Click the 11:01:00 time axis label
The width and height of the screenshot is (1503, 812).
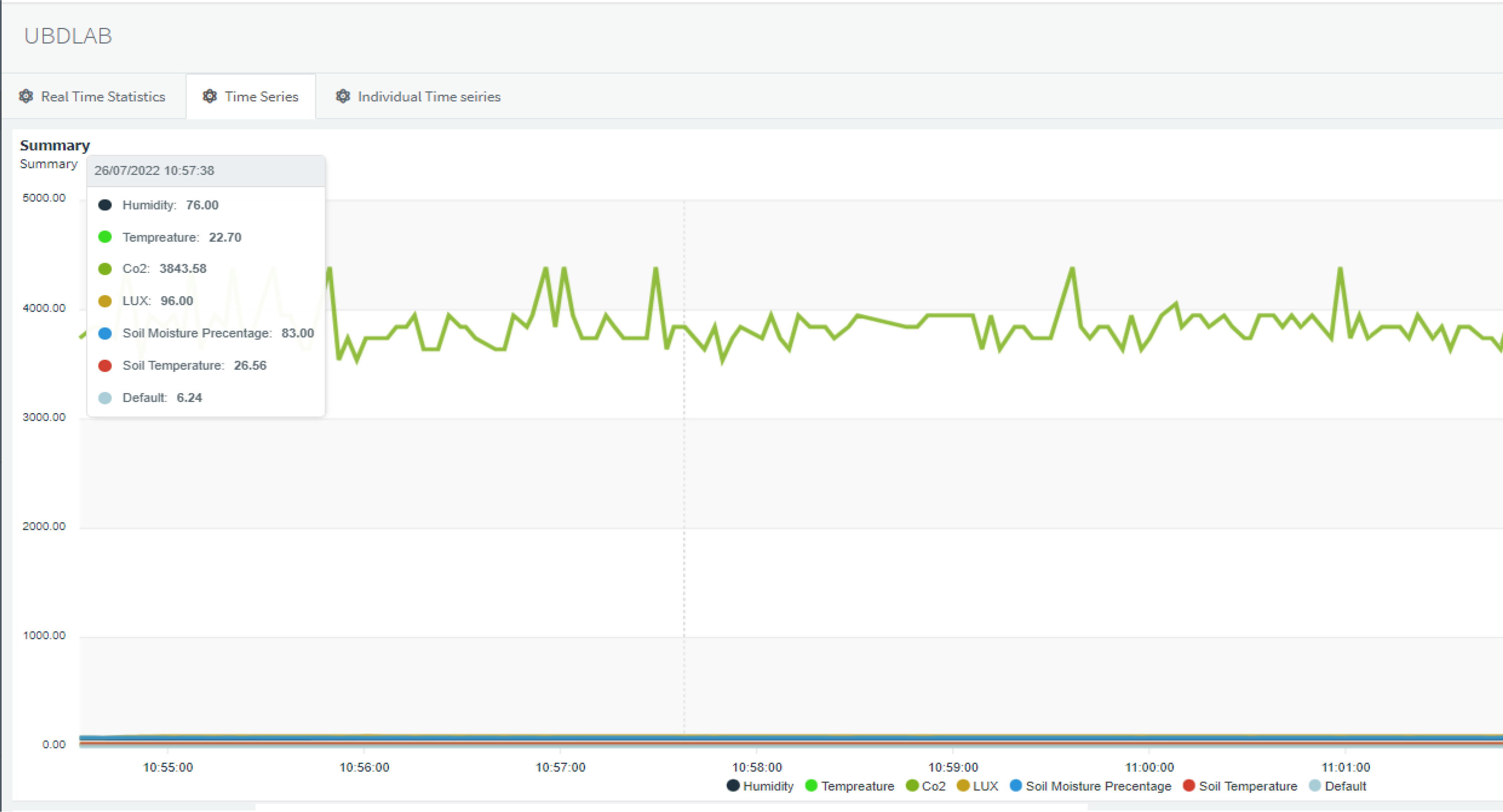1345,767
